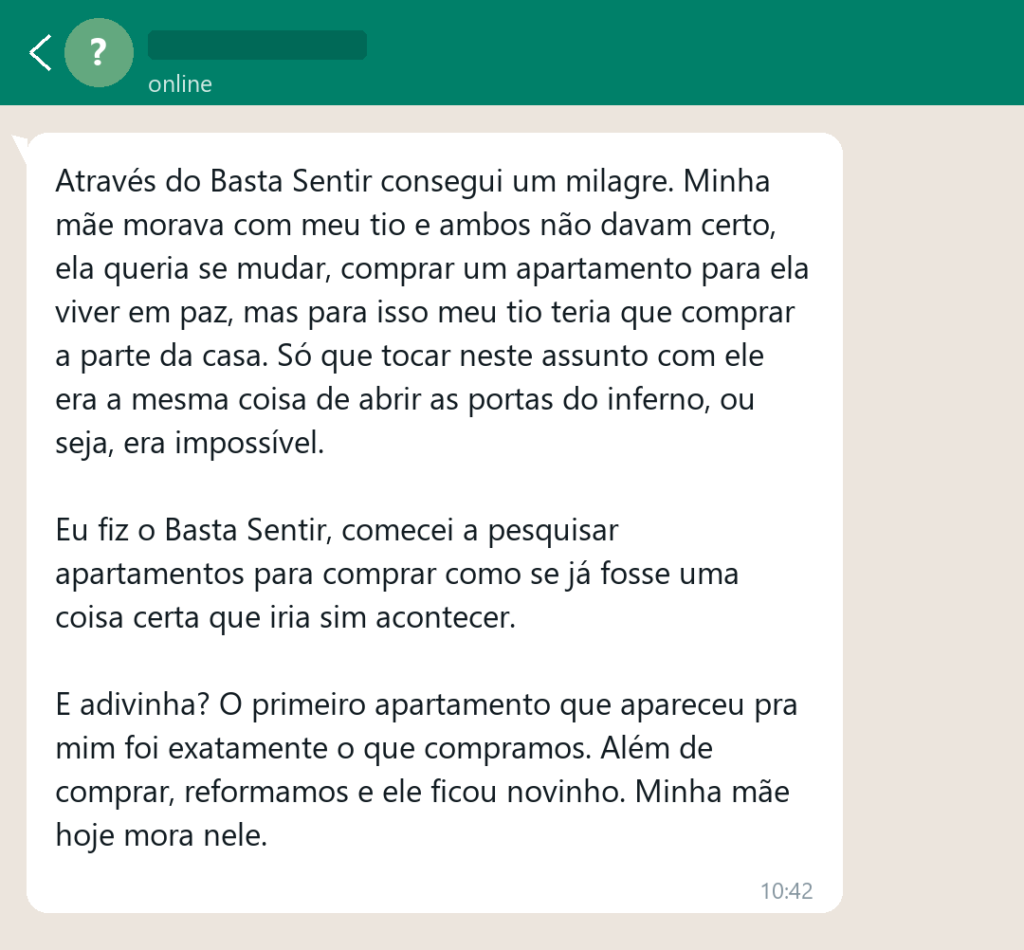This screenshot has height=950, width=1024.
Task: Go back using the header arrow
Action: tap(40, 52)
